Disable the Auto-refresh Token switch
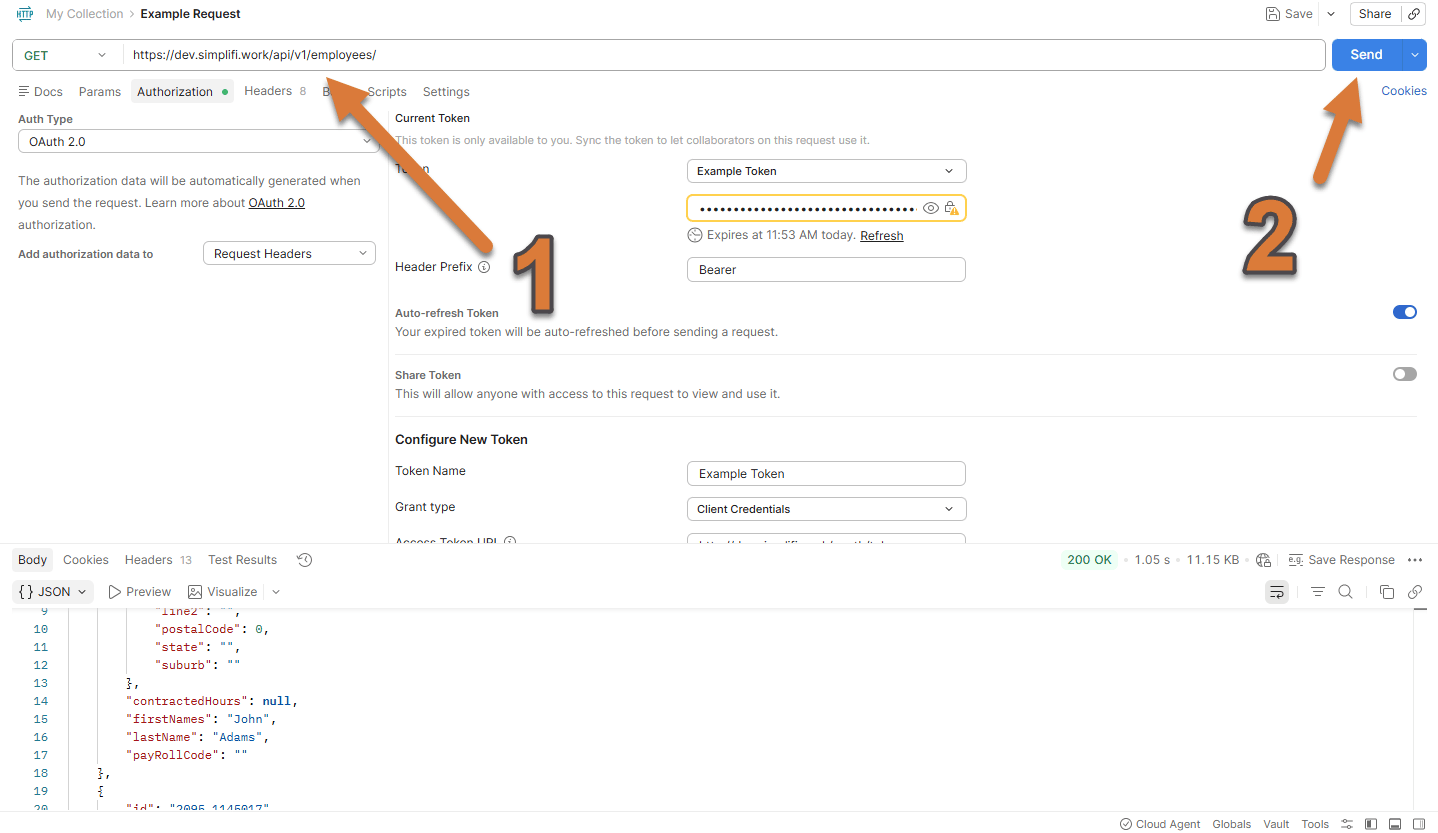 pyautogui.click(x=1405, y=312)
